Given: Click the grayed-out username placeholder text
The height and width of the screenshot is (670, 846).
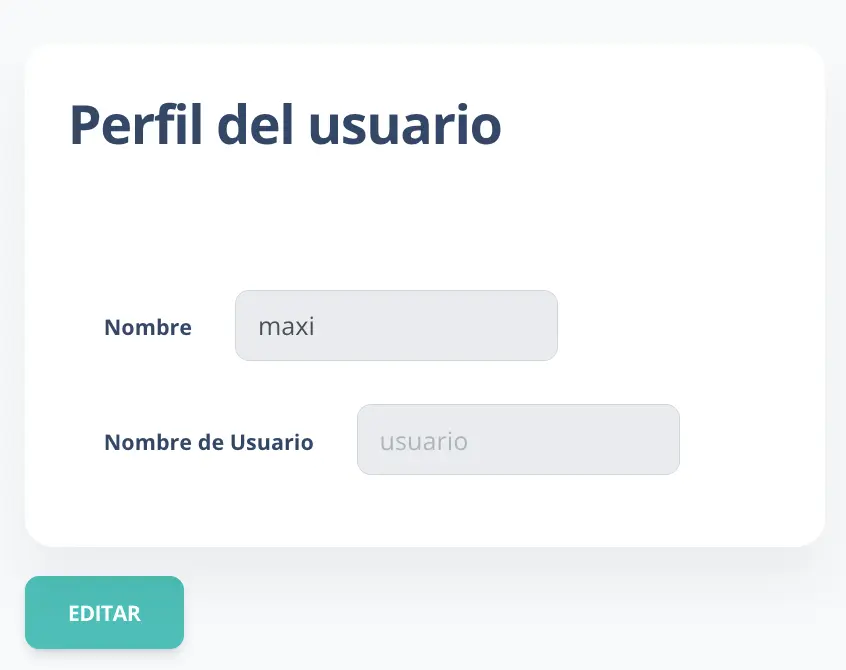Looking at the screenshot, I should click(424, 440).
